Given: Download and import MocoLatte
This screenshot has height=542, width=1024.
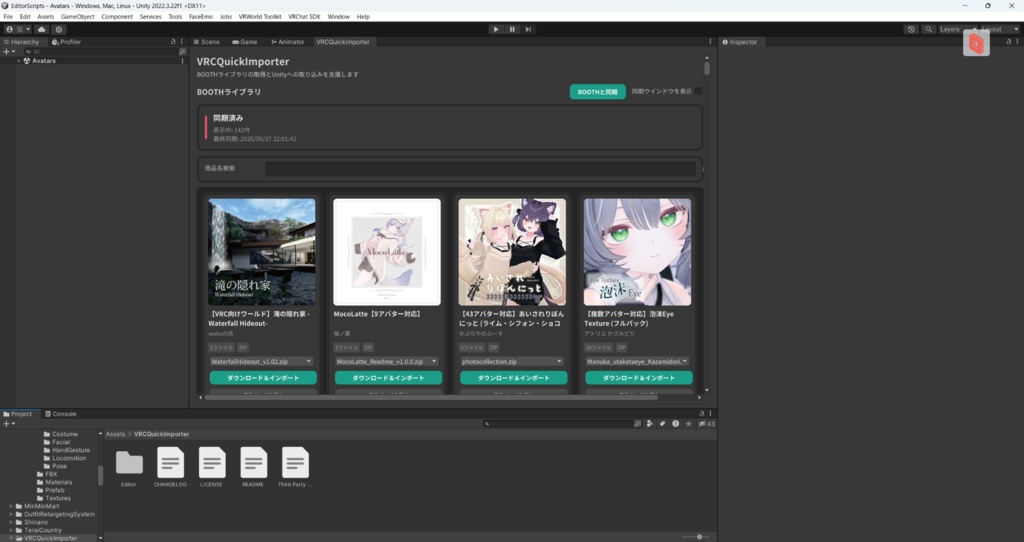Looking at the screenshot, I should [389, 378].
